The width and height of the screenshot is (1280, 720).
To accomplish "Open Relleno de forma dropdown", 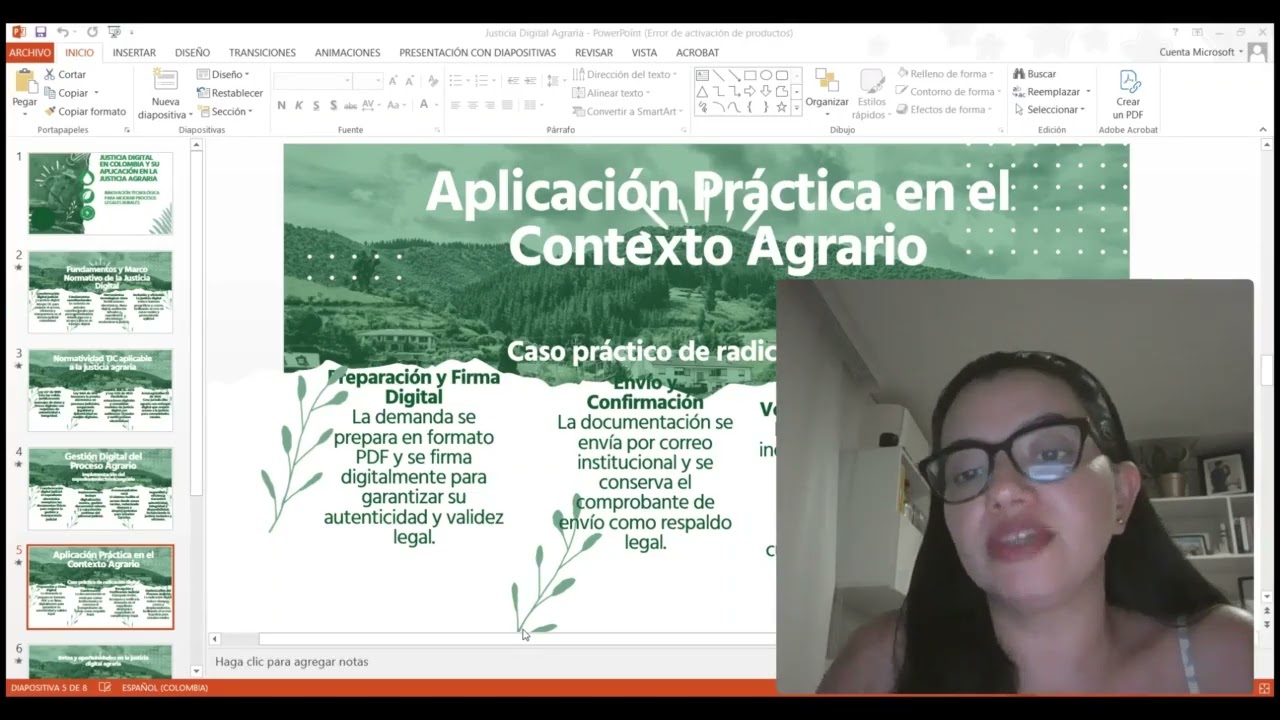I will pyautogui.click(x=944, y=74).
